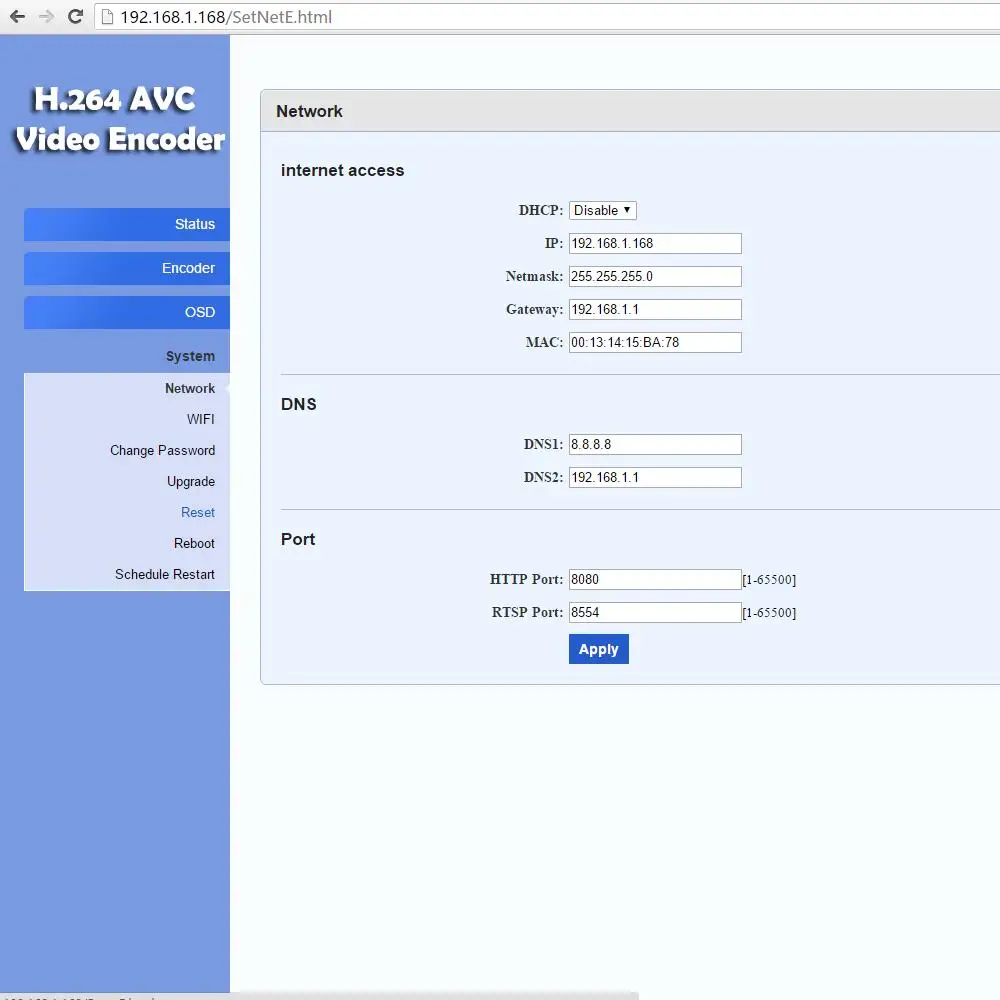Click the DNS2 input field
Viewport: 1000px width, 1000px height.
coord(655,478)
